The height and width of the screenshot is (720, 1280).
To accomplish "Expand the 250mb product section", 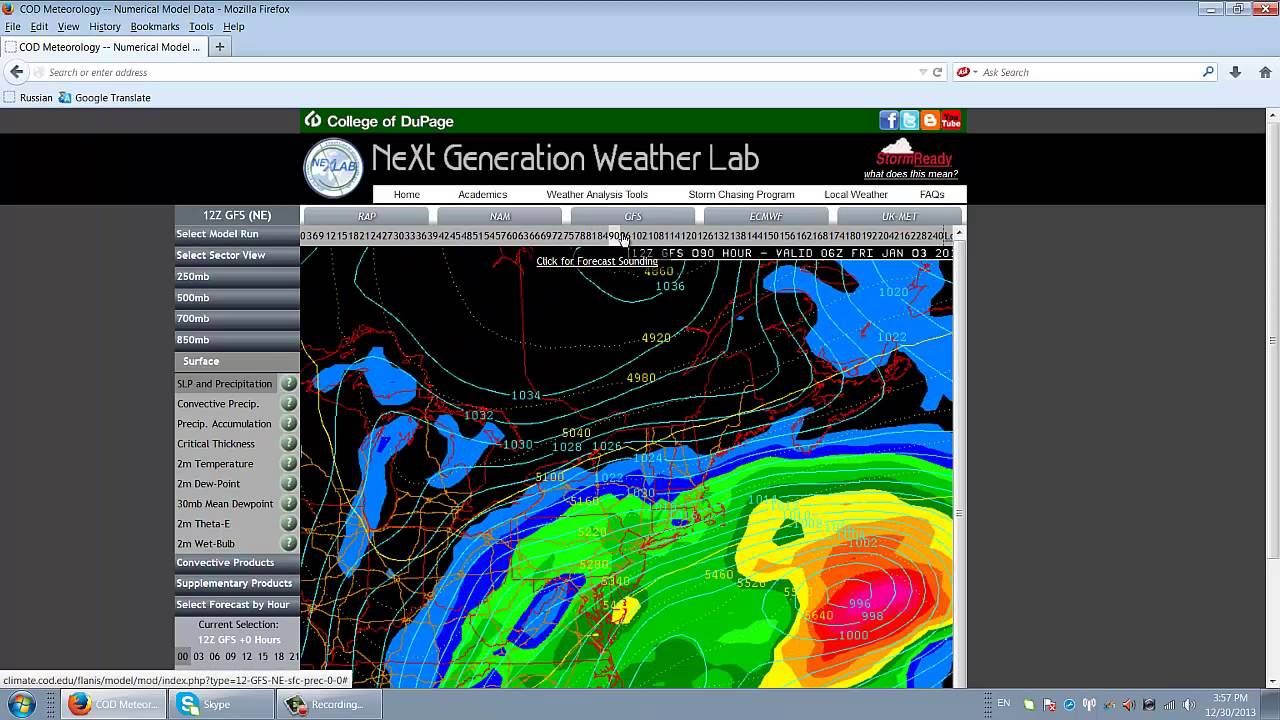I will 237,277.
